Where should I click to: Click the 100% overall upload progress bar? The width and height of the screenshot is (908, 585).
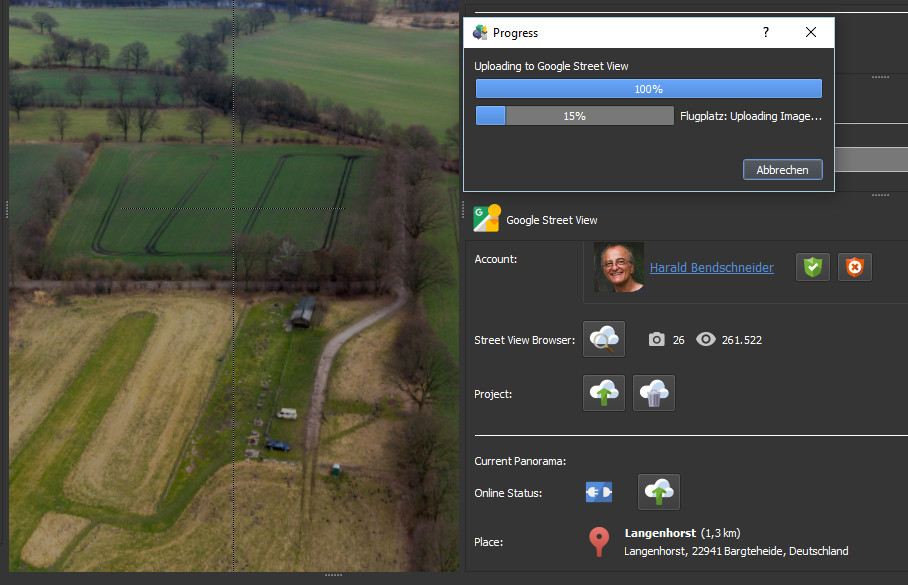tap(648, 89)
